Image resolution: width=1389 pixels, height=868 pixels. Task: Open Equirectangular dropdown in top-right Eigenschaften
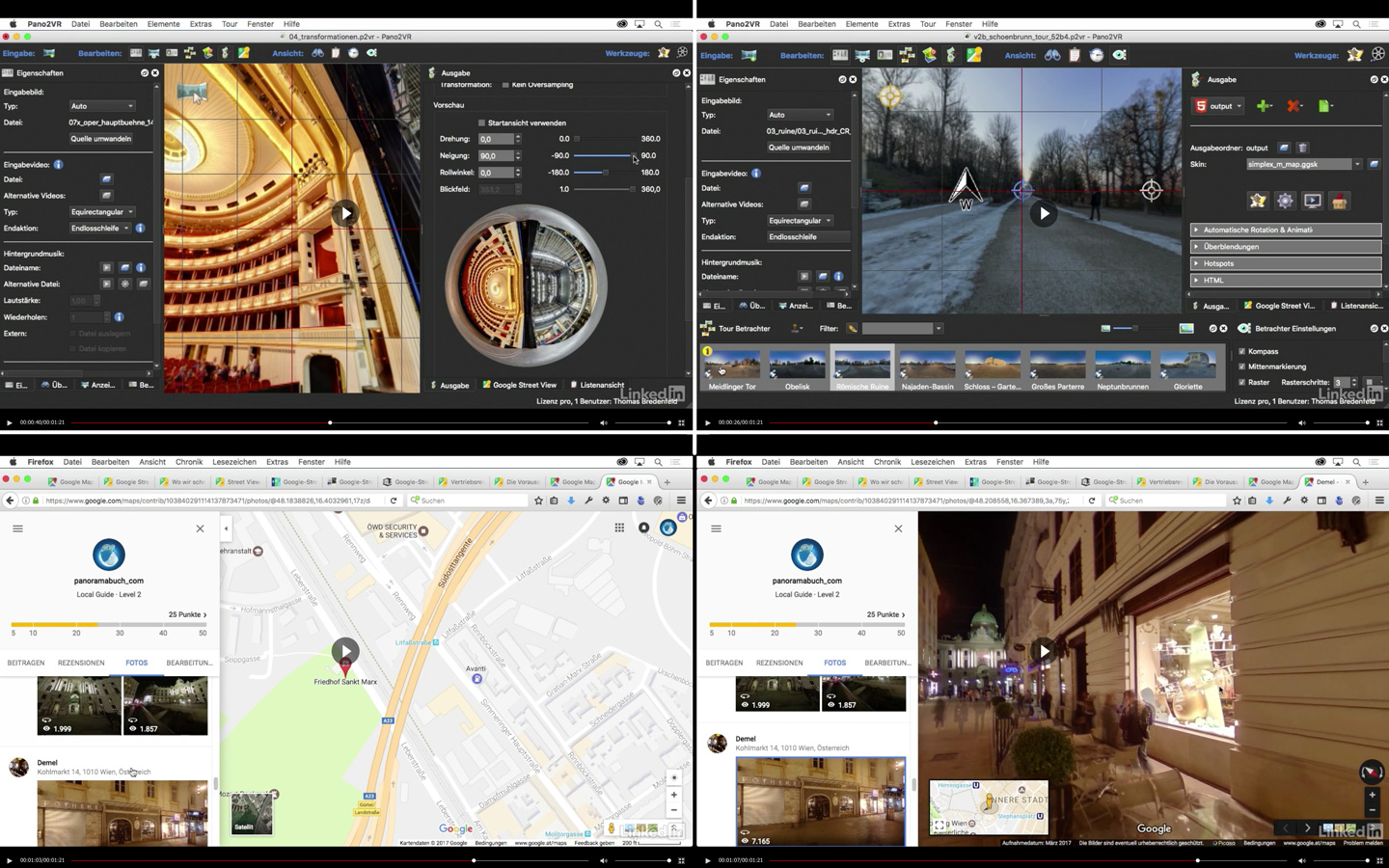click(x=800, y=221)
